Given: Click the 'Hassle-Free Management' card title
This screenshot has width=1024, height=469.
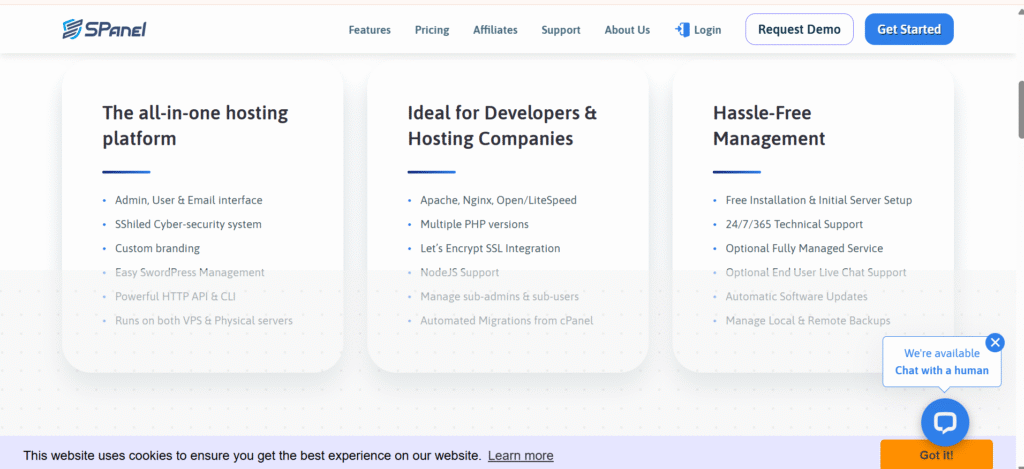Looking at the screenshot, I should click(769, 126).
